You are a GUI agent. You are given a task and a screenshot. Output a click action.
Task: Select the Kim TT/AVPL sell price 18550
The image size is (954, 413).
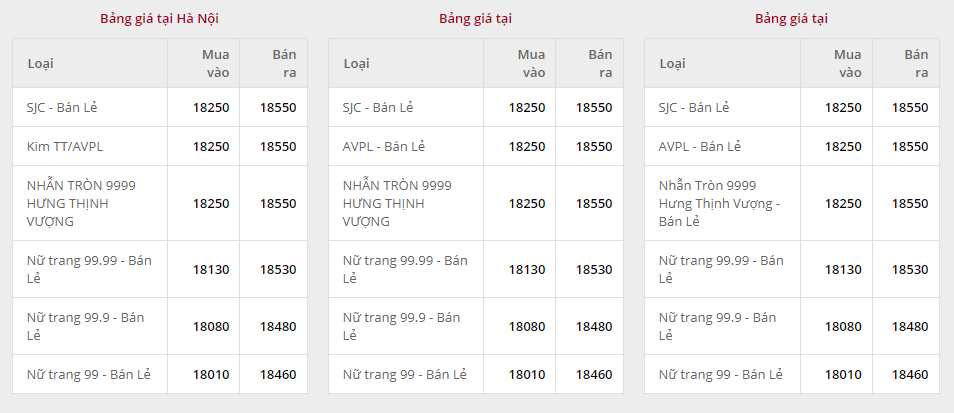point(278,146)
